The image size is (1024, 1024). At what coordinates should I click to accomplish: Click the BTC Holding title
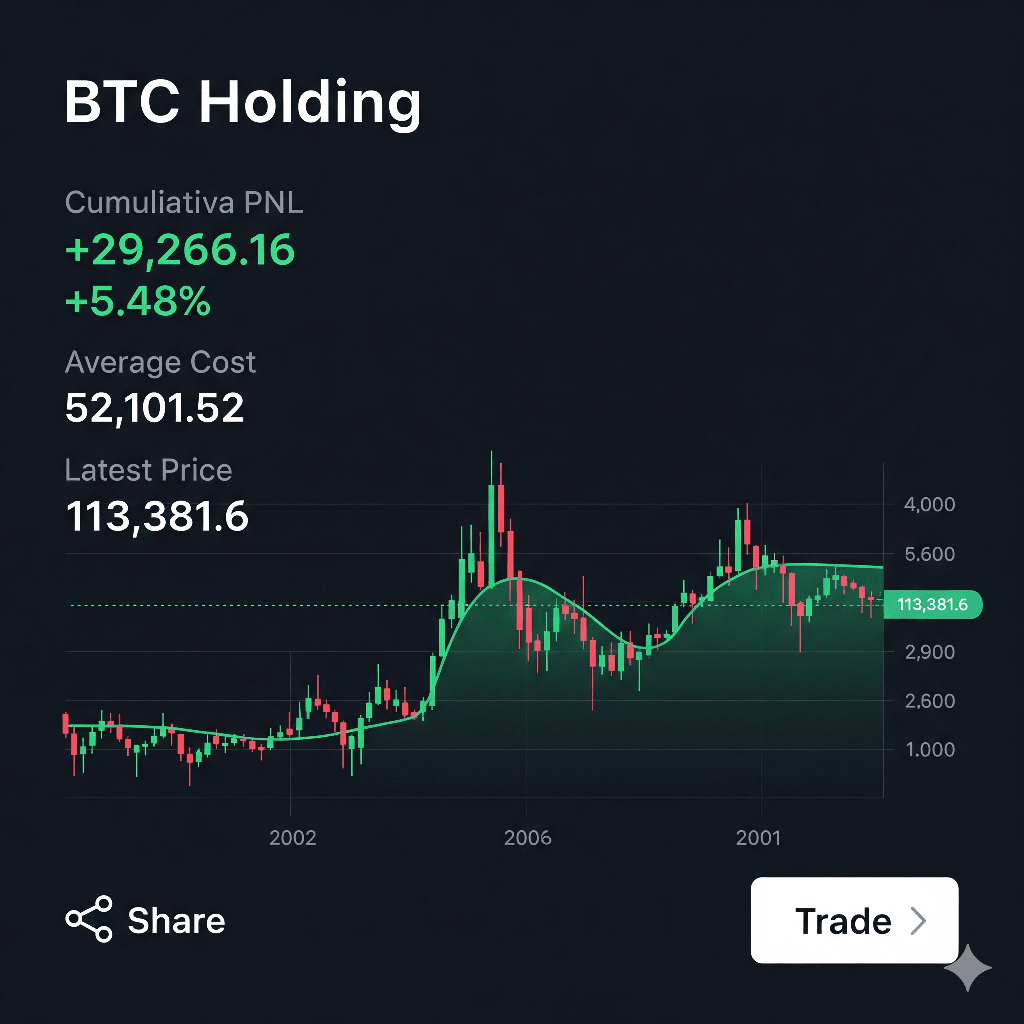point(243,103)
